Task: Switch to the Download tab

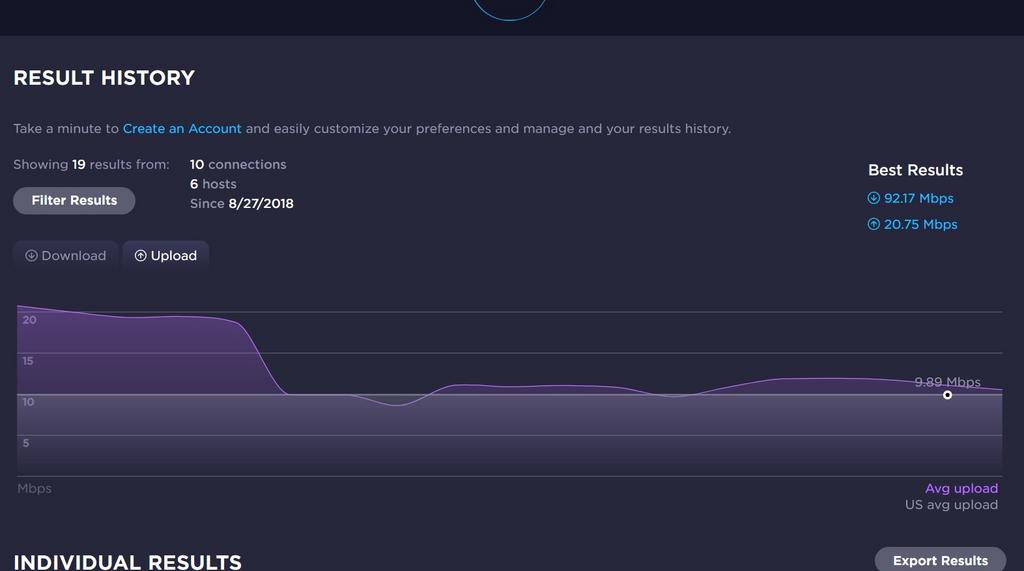Action: click(x=65, y=255)
